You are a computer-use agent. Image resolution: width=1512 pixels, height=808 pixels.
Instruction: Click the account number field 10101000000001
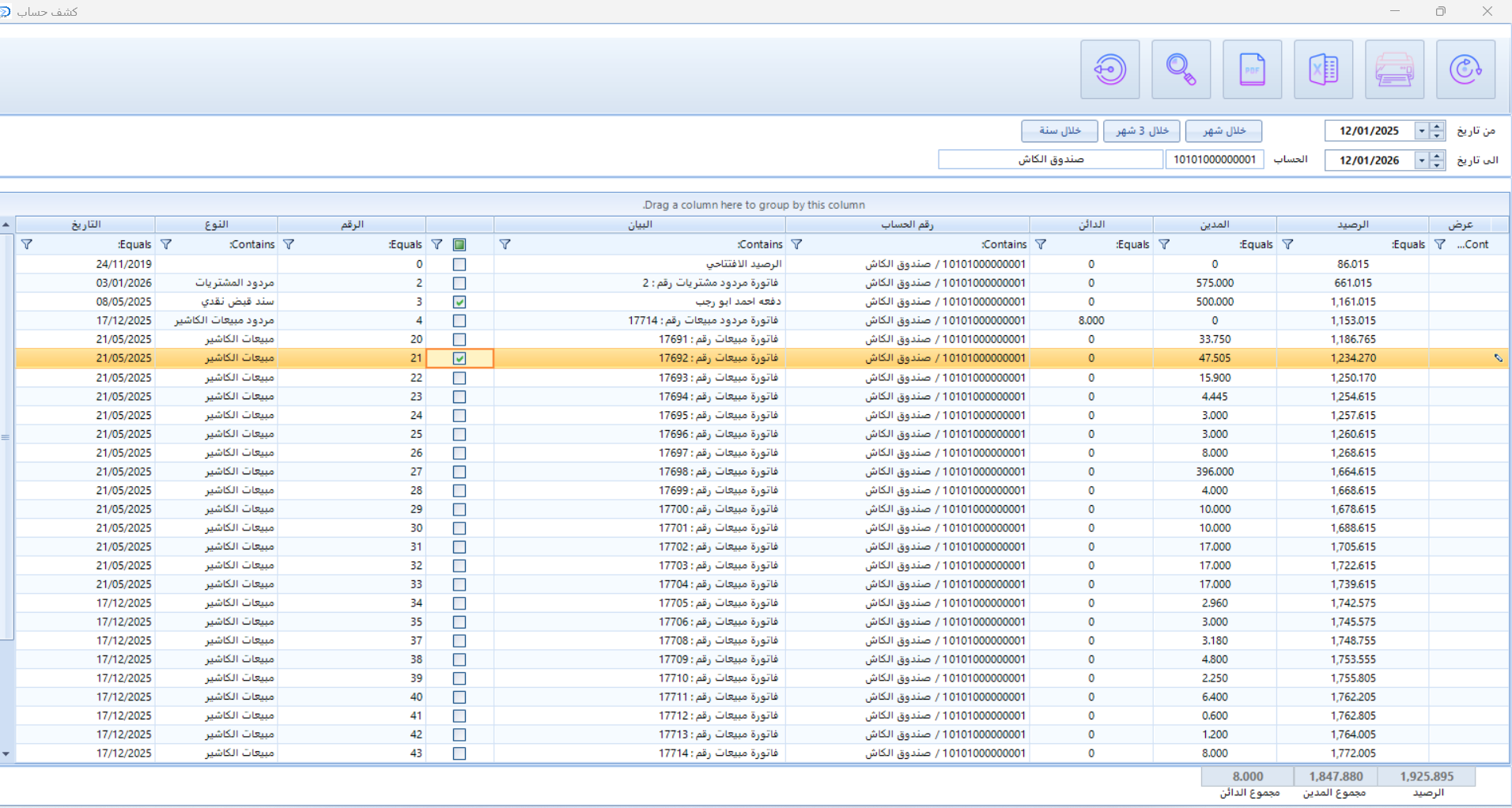click(1214, 160)
